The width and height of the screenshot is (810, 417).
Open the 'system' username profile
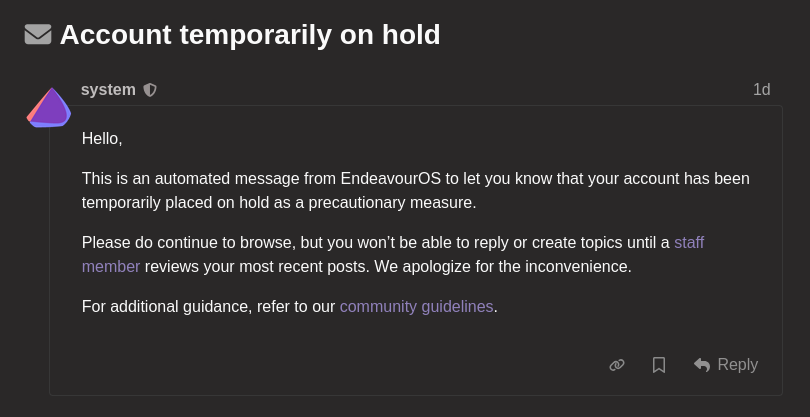coord(108,90)
